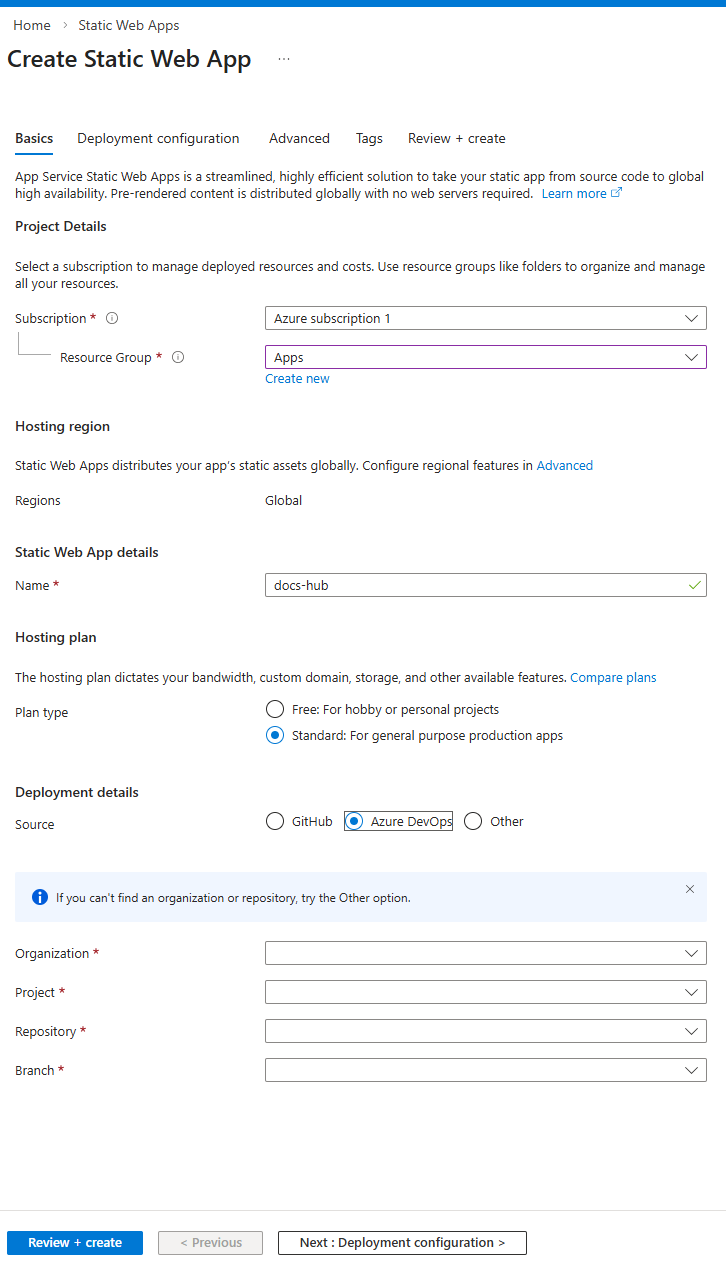
Task: Choose Other as deployment source
Action: point(473,821)
